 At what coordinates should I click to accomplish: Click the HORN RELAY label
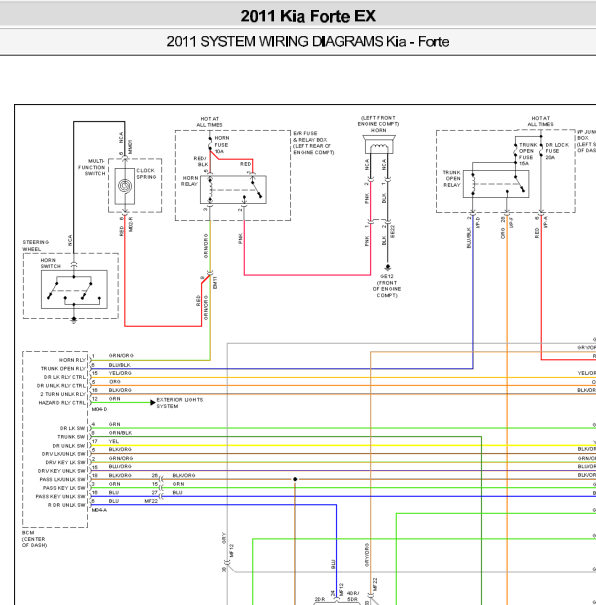(189, 181)
